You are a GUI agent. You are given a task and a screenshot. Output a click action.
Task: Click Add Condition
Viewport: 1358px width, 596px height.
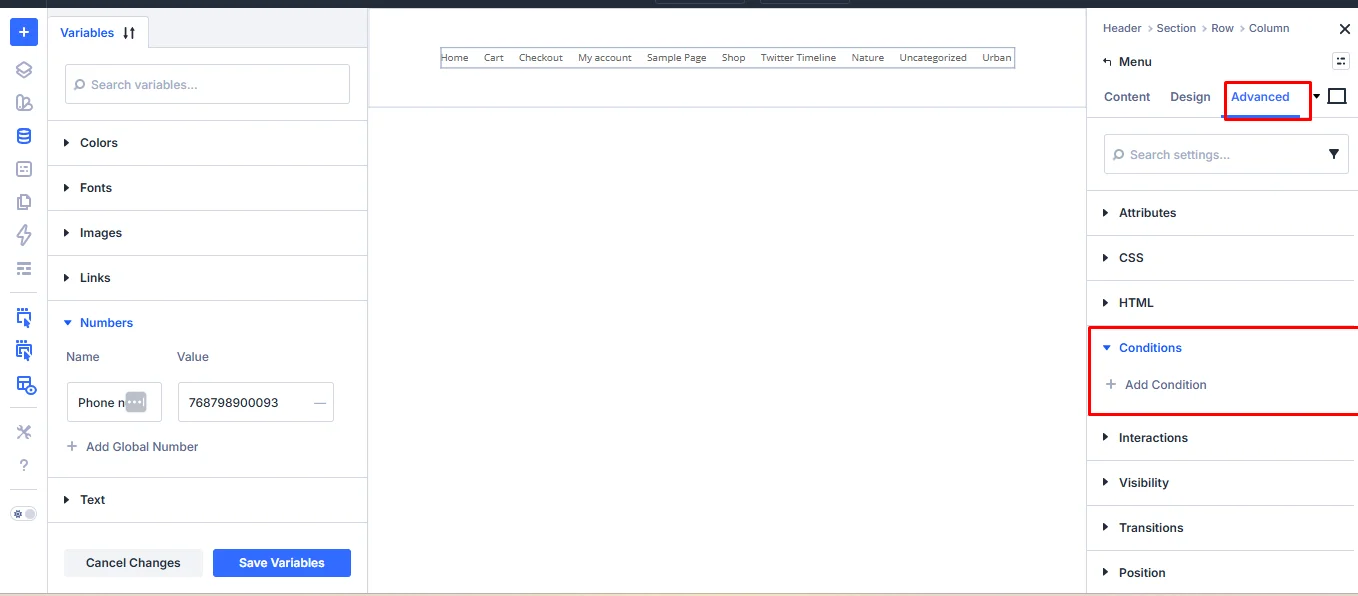coord(1156,385)
